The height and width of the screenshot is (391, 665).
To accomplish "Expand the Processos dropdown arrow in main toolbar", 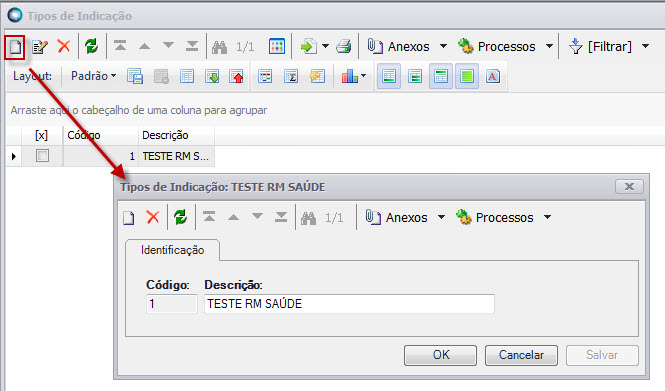I will [x=549, y=46].
